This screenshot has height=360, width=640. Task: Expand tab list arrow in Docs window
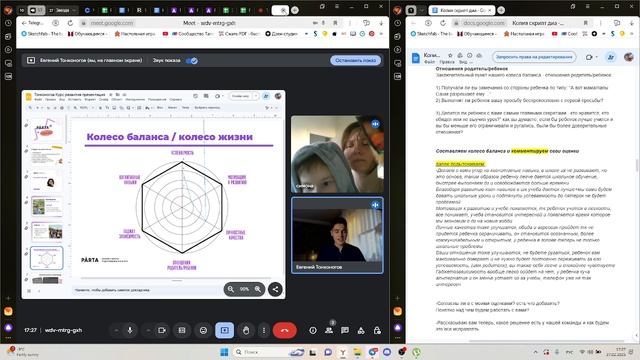click(x=422, y=10)
